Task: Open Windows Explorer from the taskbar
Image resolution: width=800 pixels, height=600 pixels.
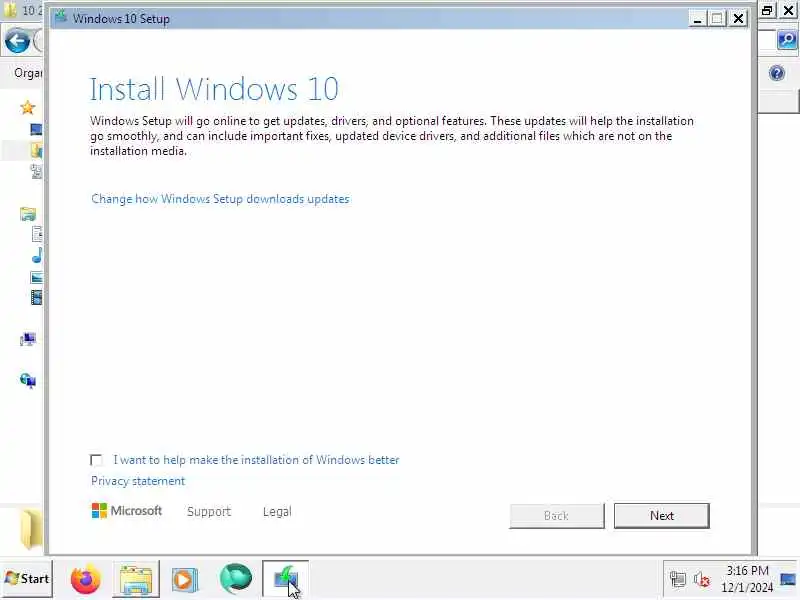Action: click(136, 580)
